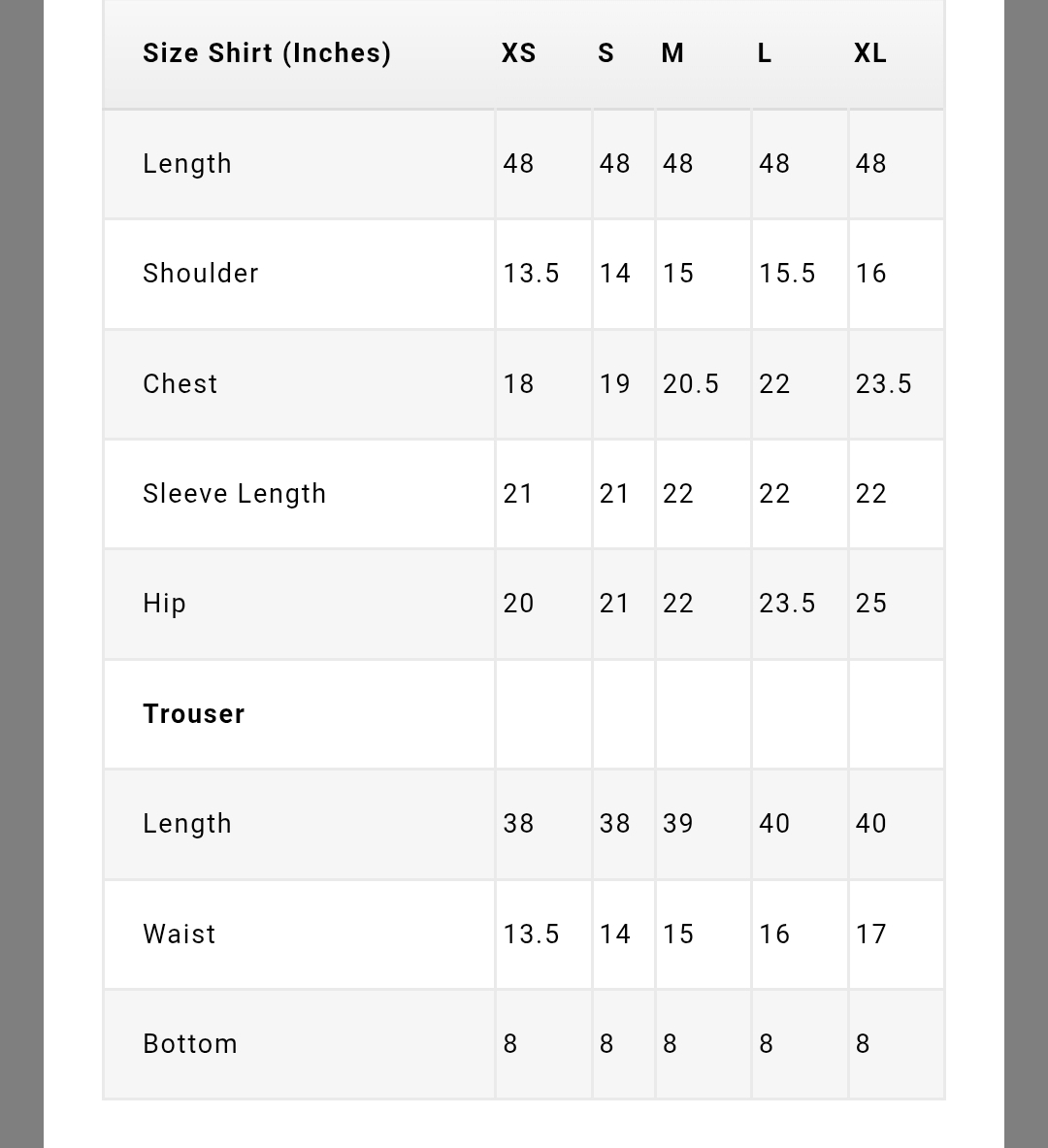Select the Shoulder row label
1048x1148 pixels.
point(201,274)
